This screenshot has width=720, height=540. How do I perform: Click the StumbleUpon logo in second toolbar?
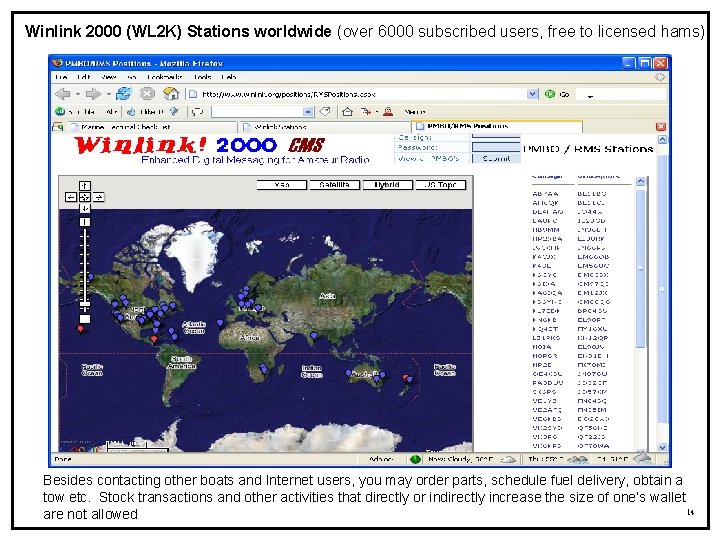[60, 112]
